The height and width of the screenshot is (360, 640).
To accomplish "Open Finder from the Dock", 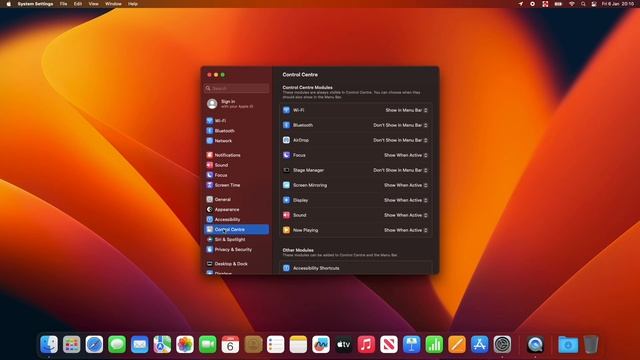I will tap(49, 344).
